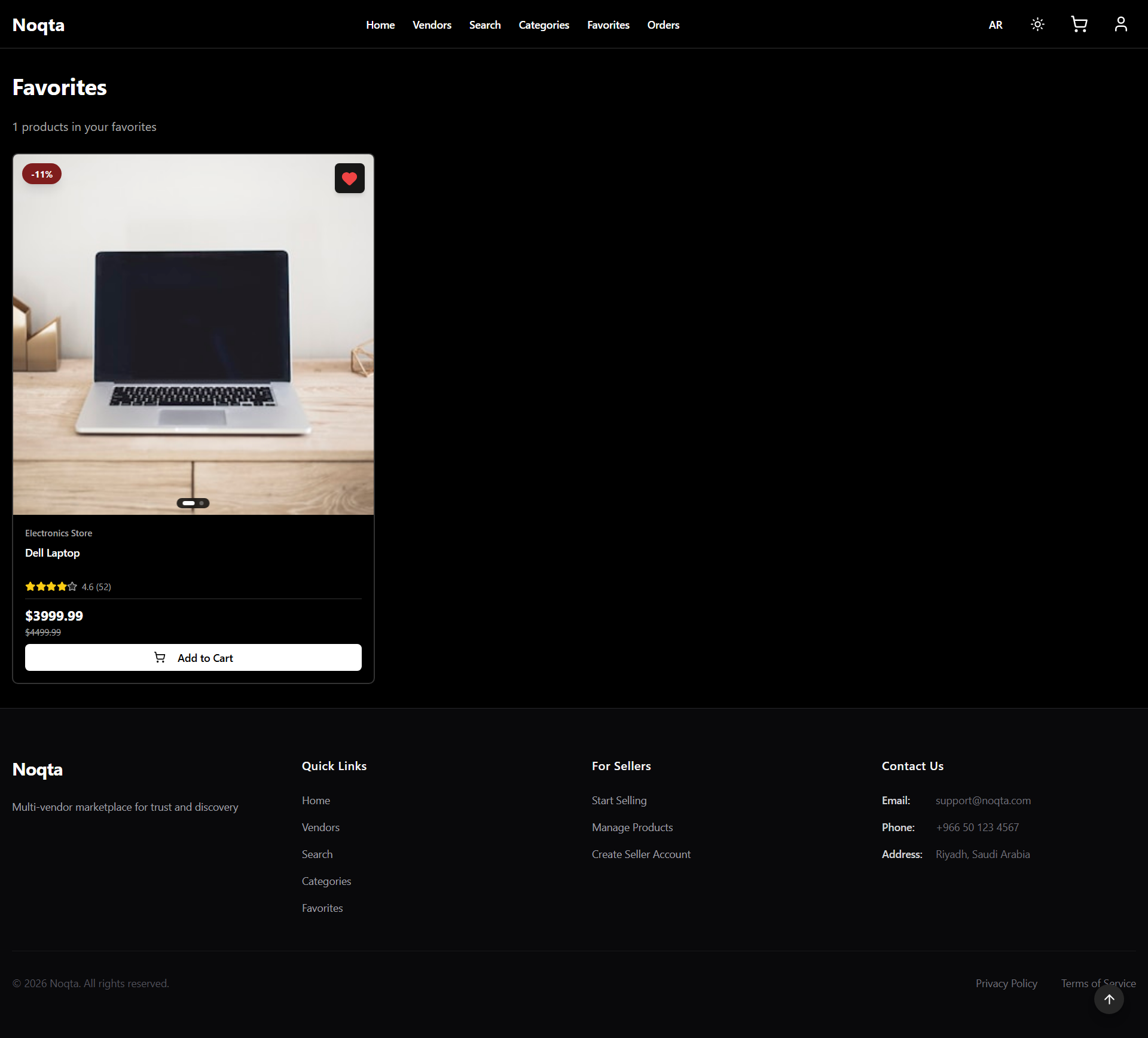Open the shopping cart icon in header
Screen dimensions: 1148x1038
(x=1079, y=25)
